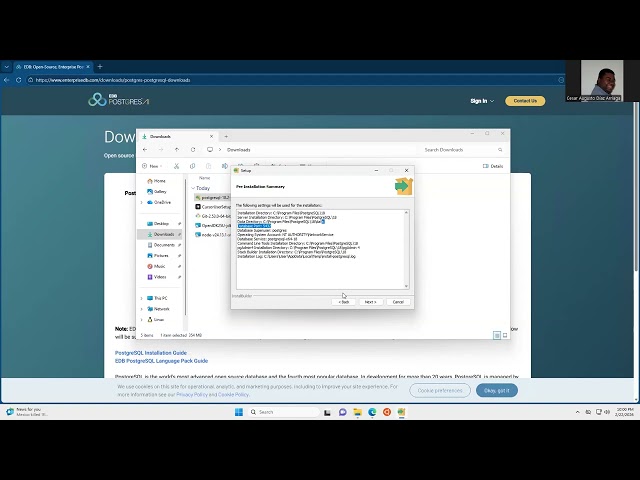
Task: Add a new File Explorer tab
Action: click(226, 136)
